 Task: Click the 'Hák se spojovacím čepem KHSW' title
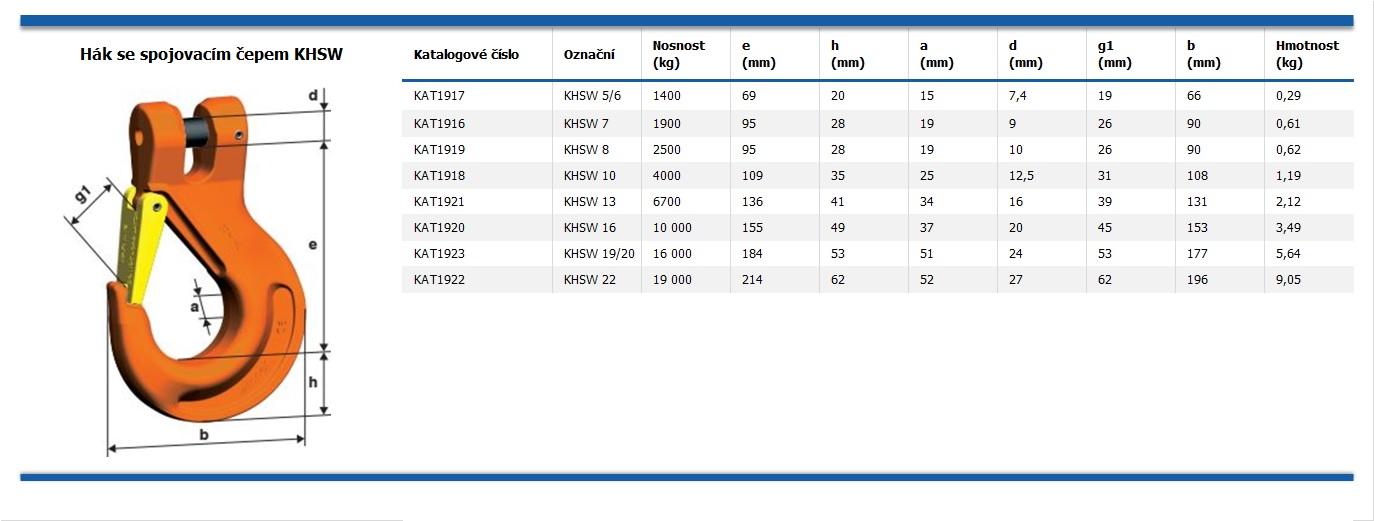click(x=211, y=55)
